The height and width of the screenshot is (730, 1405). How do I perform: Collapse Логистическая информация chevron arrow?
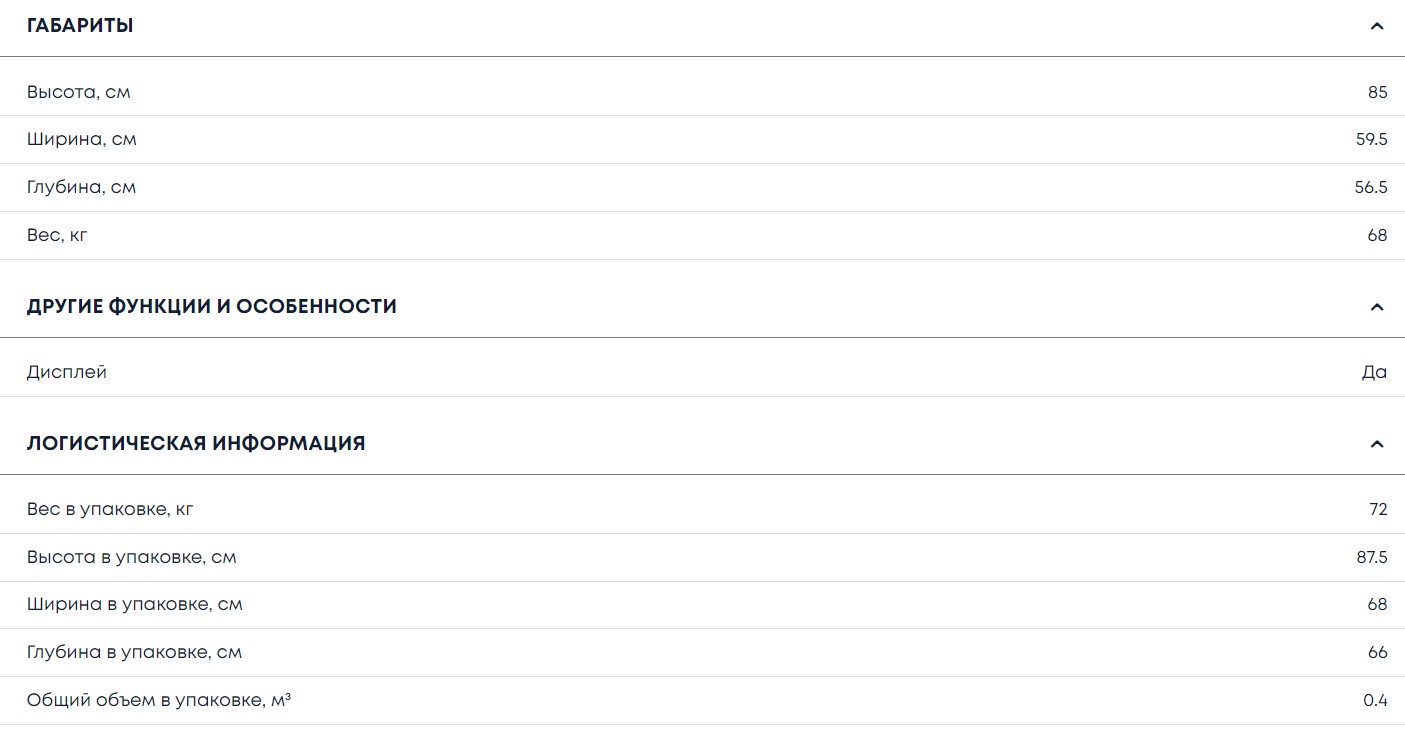pos(1377,444)
